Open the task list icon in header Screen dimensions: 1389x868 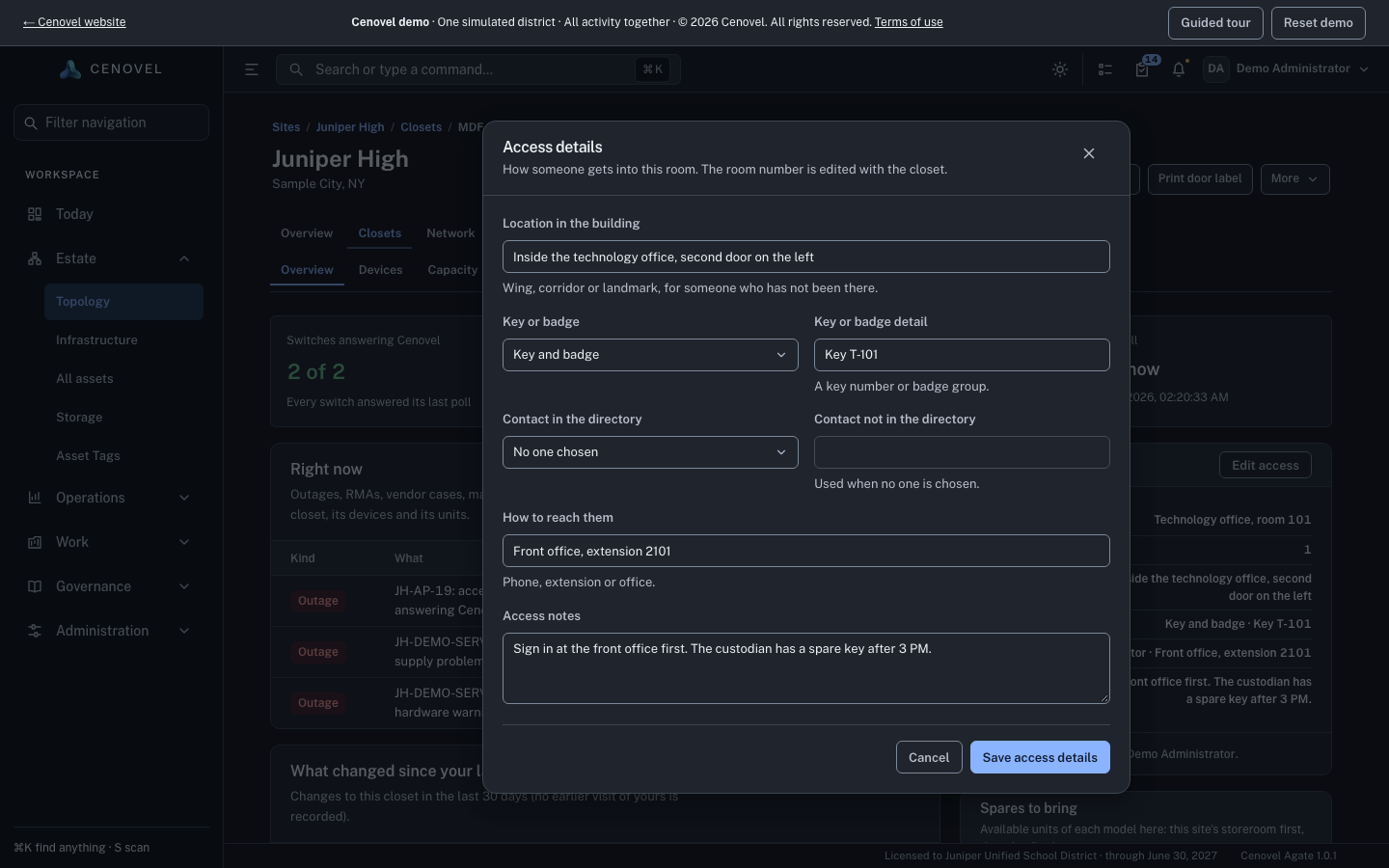click(1105, 69)
